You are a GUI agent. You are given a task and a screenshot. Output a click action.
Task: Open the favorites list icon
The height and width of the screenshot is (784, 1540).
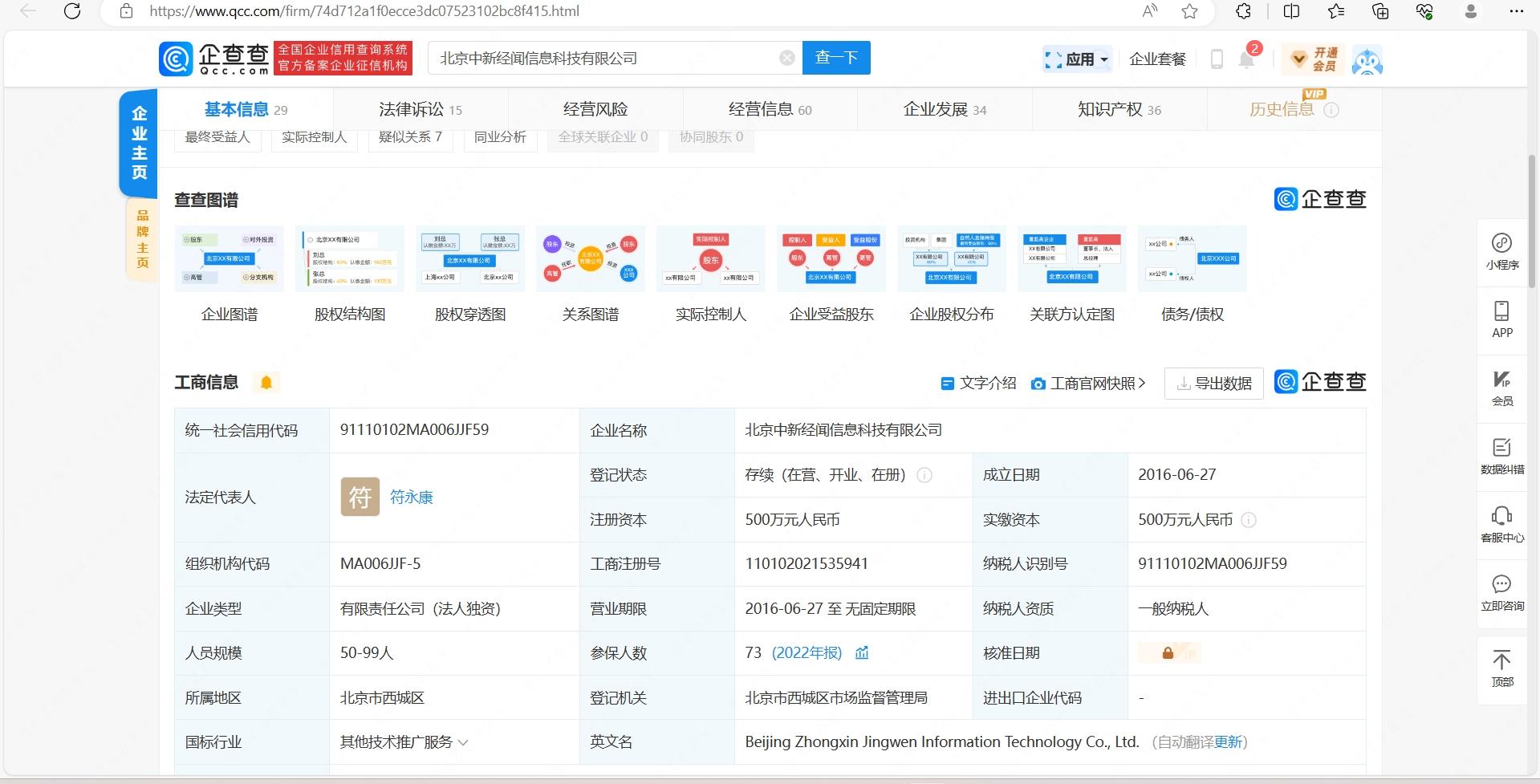pyautogui.click(x=1336, y=11)
